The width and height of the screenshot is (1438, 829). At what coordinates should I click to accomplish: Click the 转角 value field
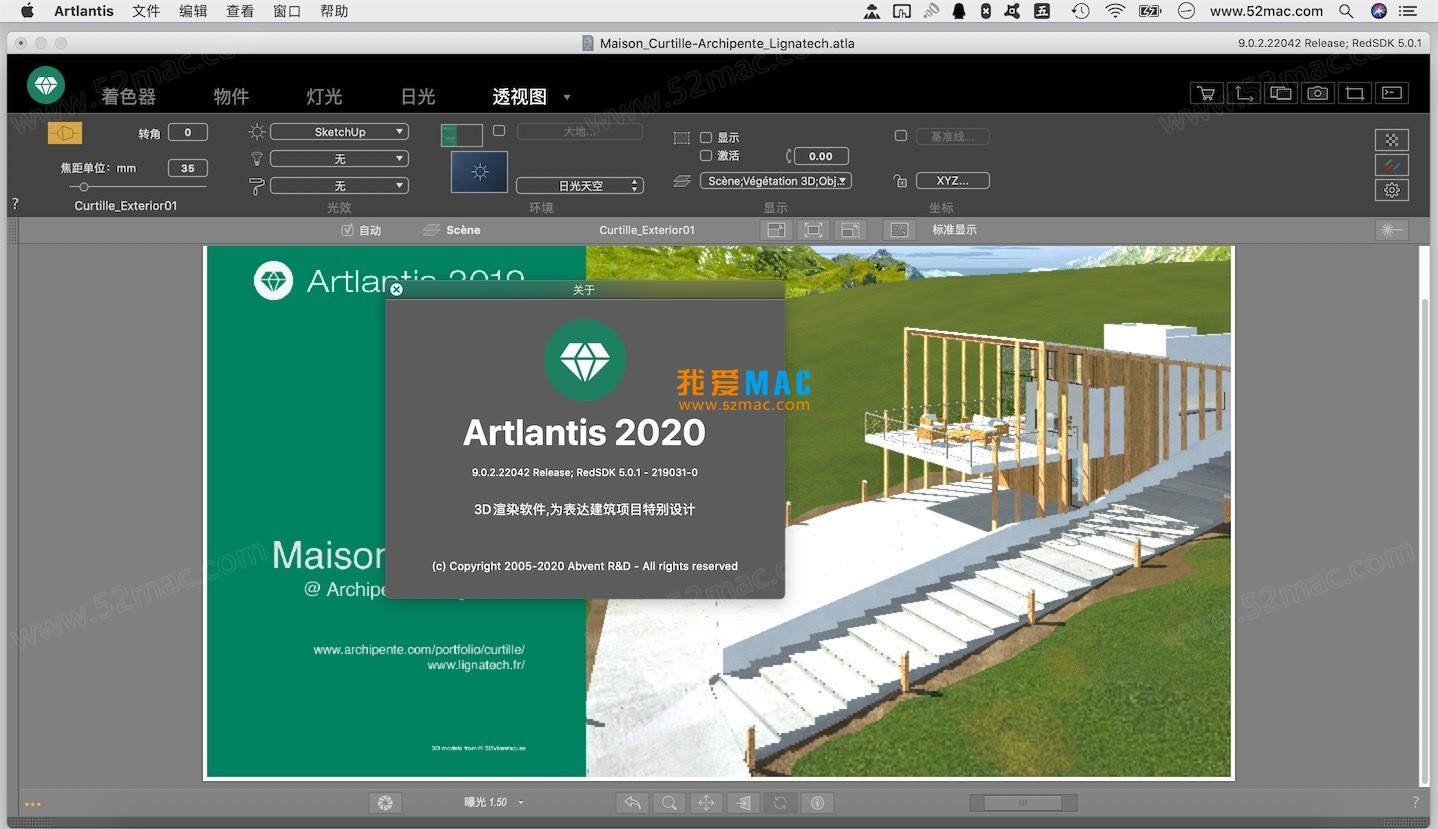point(188,132)
